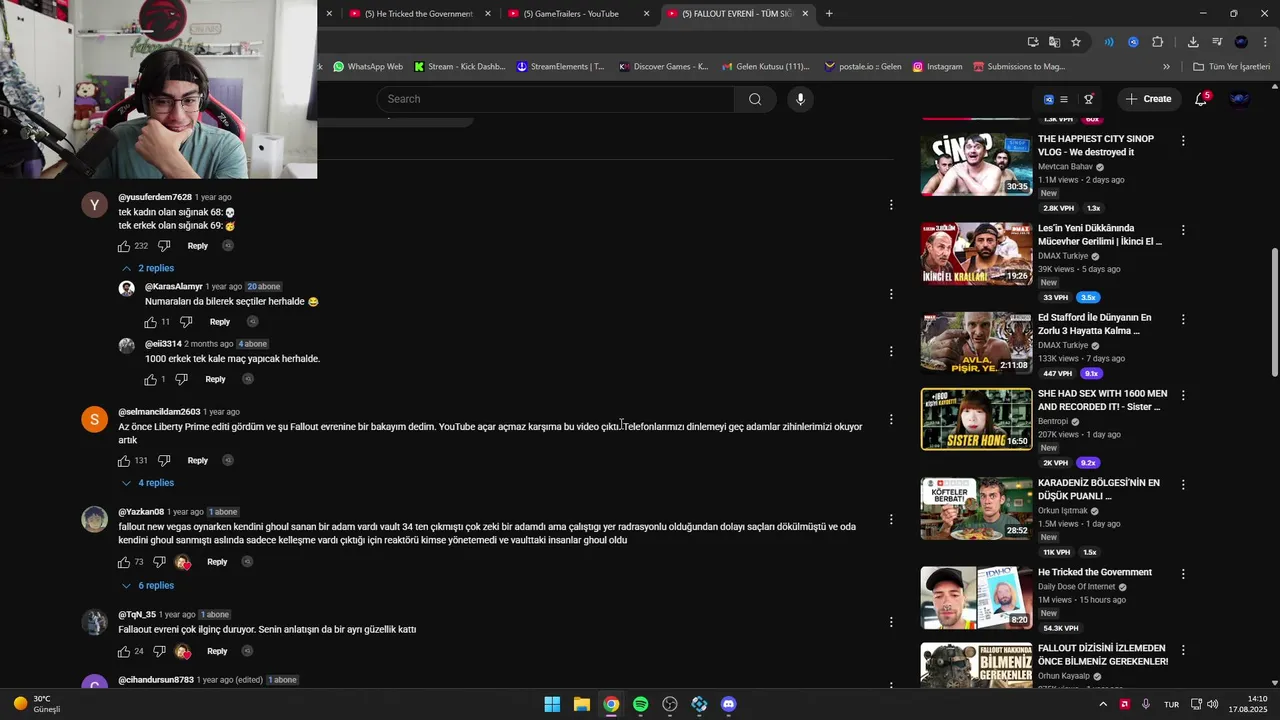Viewport: 1280px width, 720px height.
Task: Open YouTube notifications bell
Action: [x=1201, y=99]
